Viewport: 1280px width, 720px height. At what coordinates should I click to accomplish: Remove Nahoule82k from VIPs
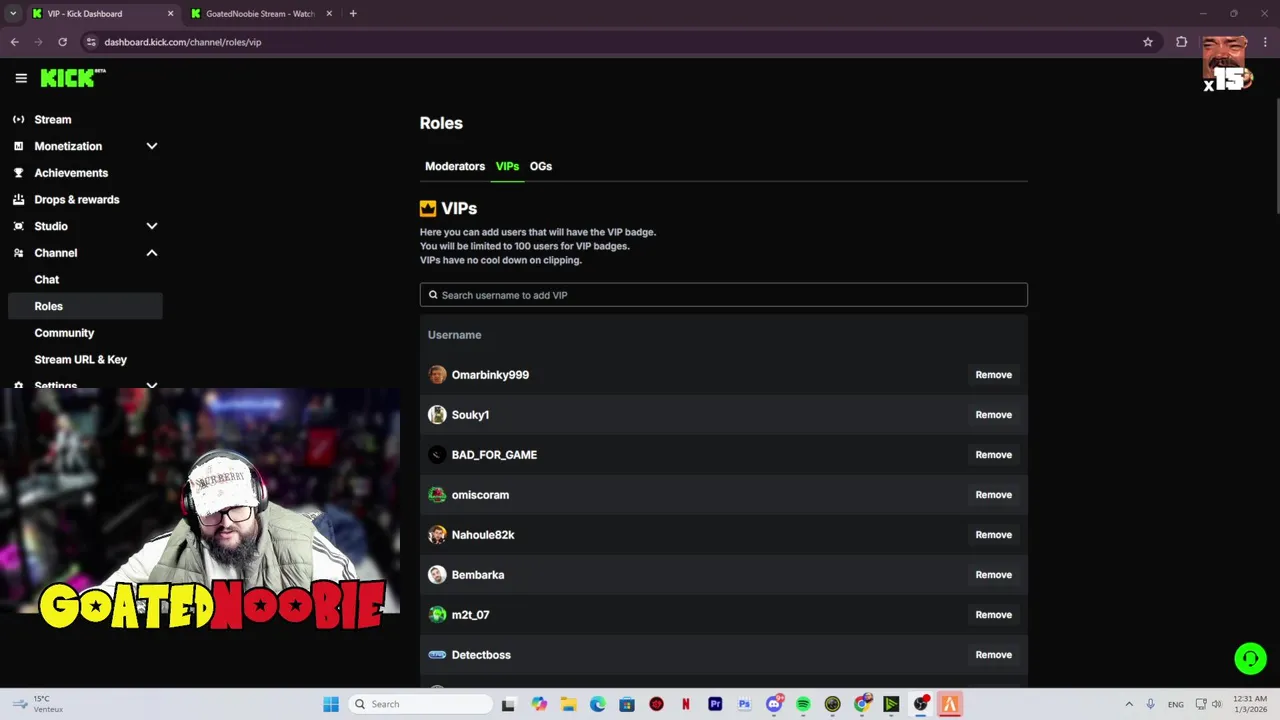993,535
